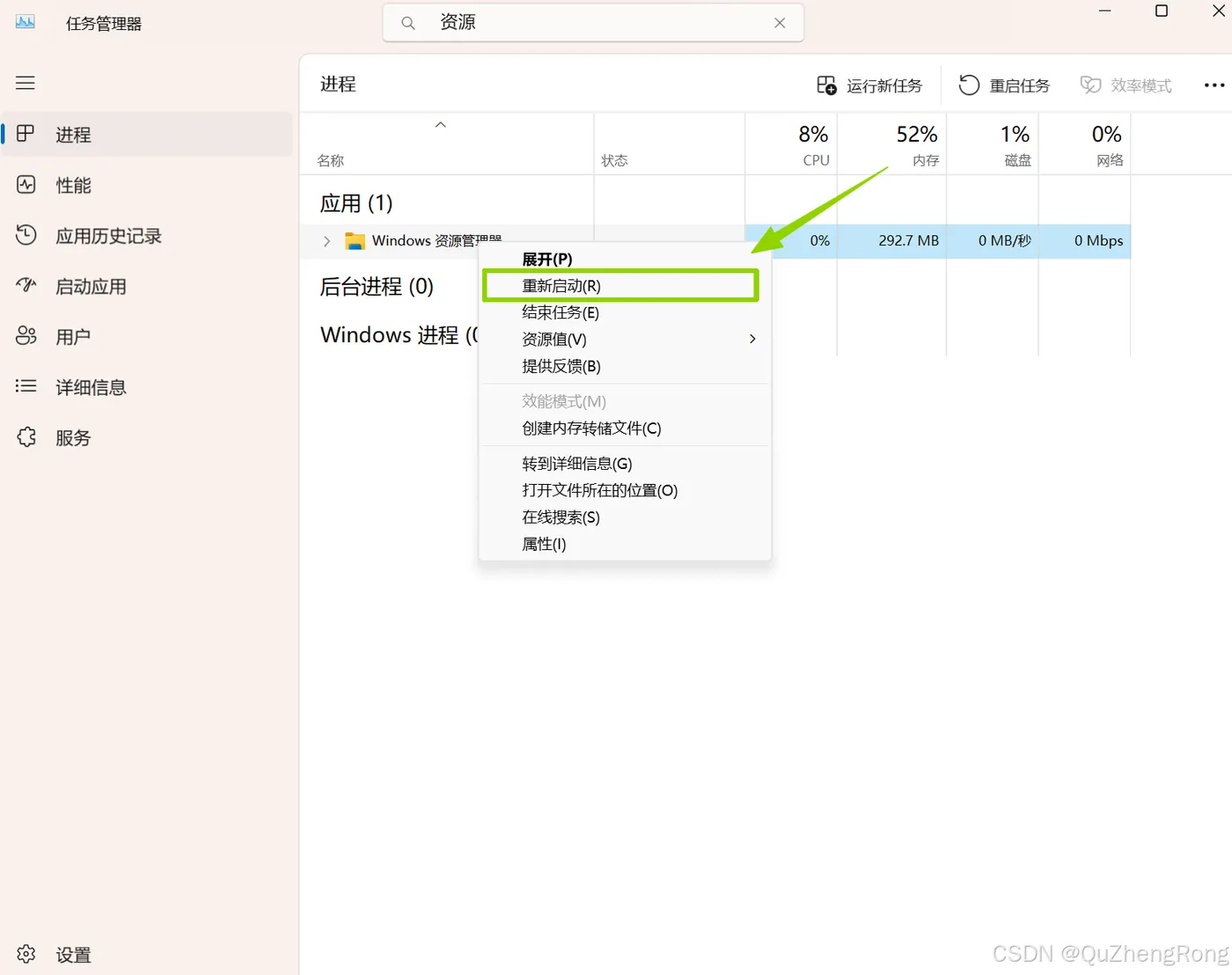Choose 结束任务(E) from context menu
The height and width of the screenshot is (975, 1232).
pos(625,312)
